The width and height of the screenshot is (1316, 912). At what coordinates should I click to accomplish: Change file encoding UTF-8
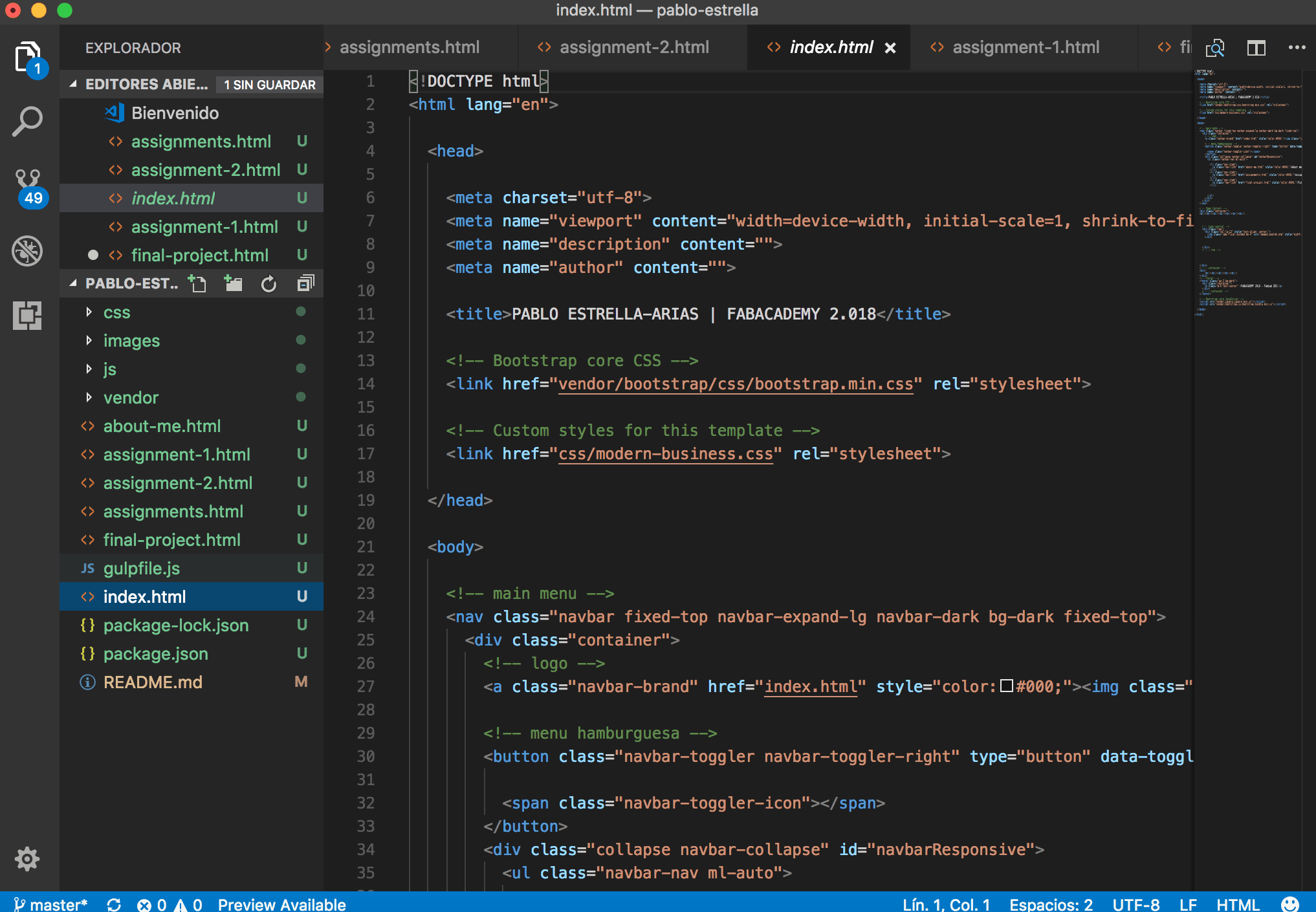click(x=1135, y=904)
